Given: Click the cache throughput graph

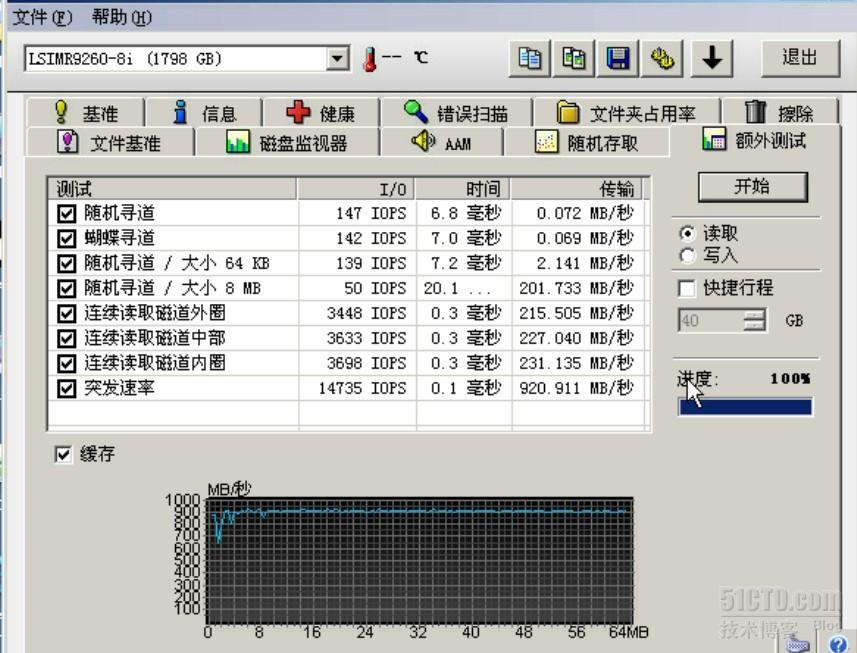Looking at the screenshot, I should (x=420, y=561).
